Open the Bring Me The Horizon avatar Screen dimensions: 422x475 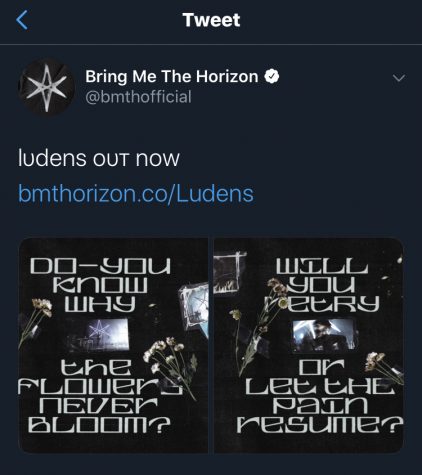[46, 87]
